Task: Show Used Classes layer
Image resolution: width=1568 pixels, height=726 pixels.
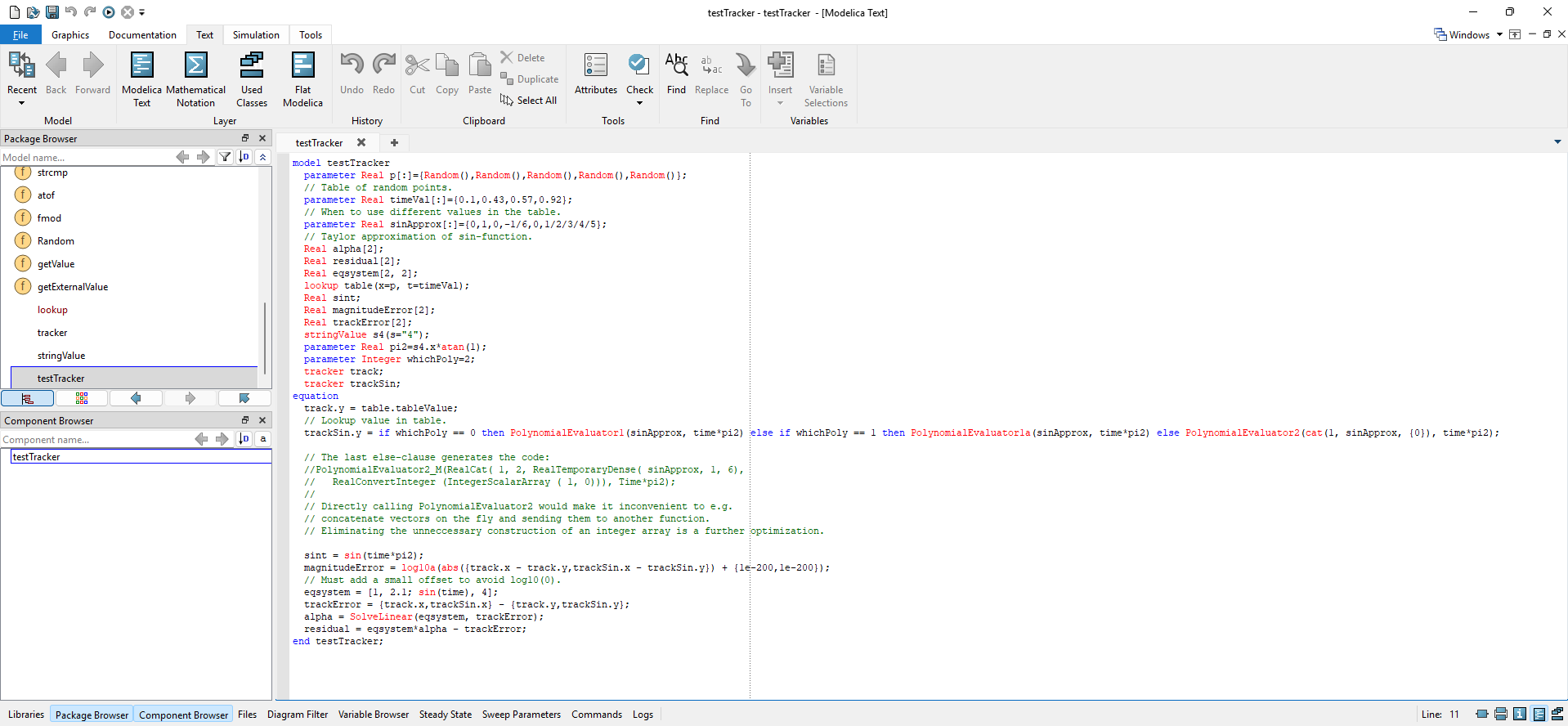Action: tap(252, 78)
